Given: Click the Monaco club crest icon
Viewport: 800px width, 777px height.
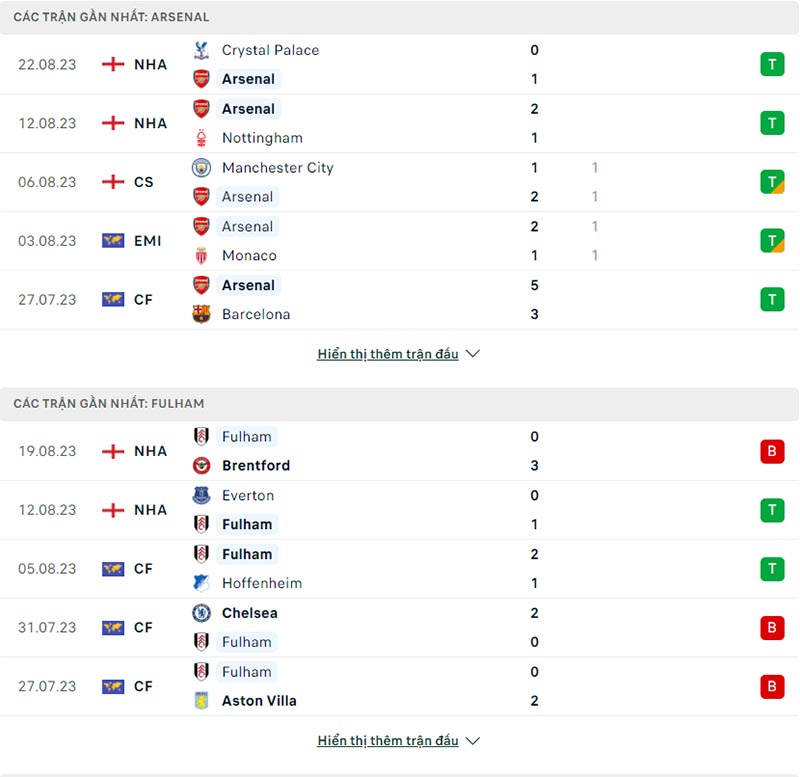Looking at the screenshot, I should [202, 256].
